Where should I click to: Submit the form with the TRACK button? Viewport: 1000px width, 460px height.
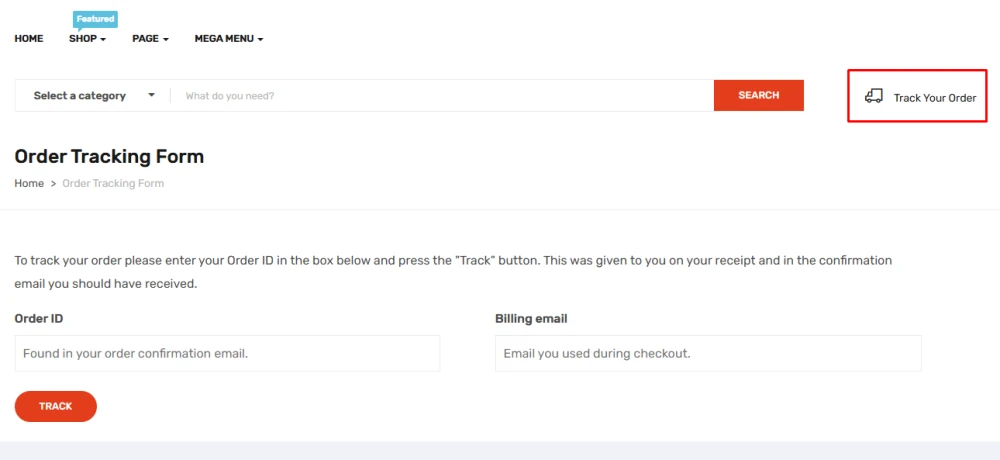[56, 406]
